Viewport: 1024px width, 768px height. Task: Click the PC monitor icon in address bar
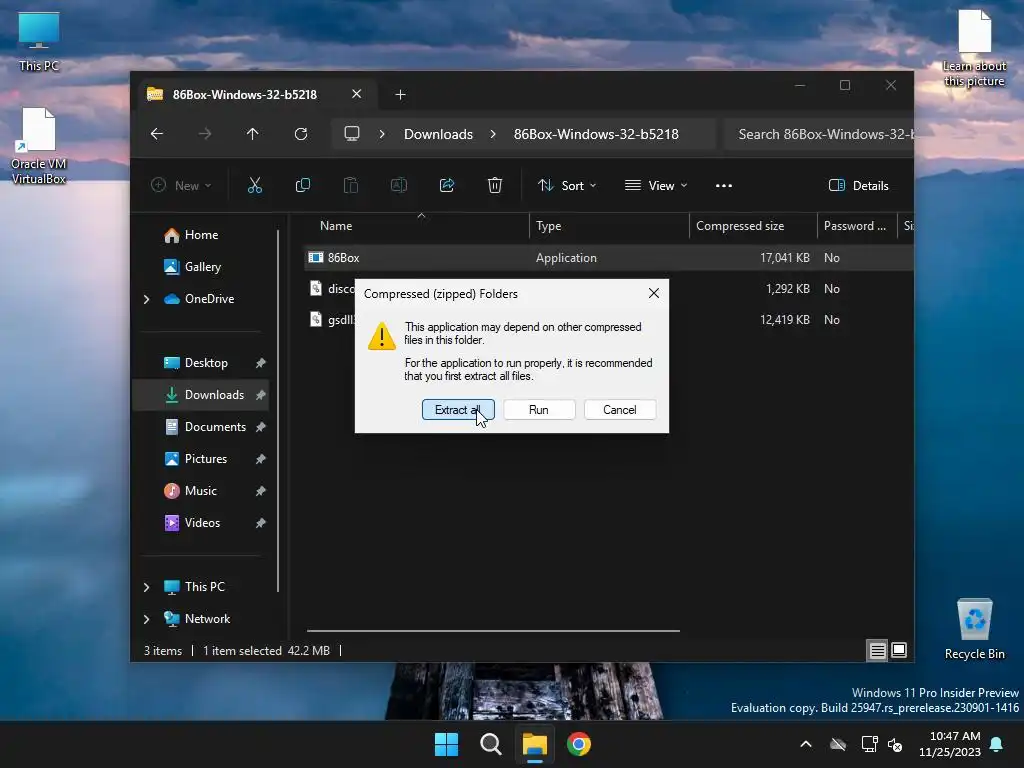(x=352, y=134)
